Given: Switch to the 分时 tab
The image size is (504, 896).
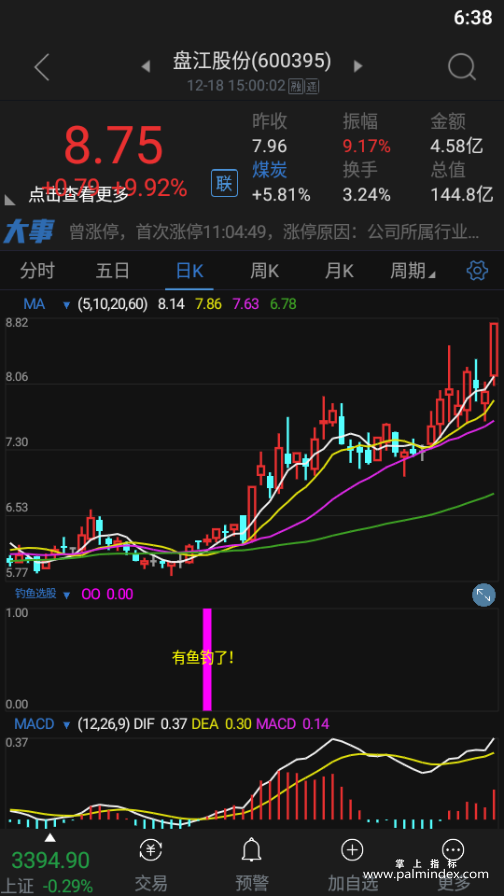Looking at the screenshot, I should point(37,270).
